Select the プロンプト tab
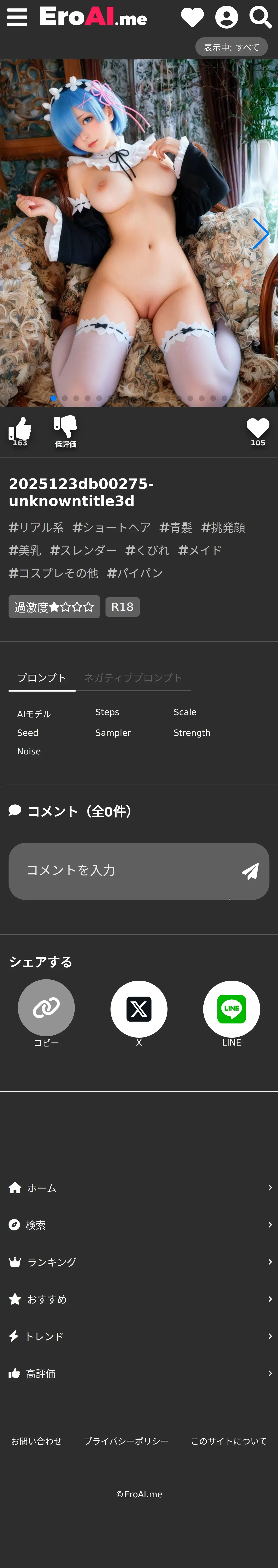 (x=41, y=678)
